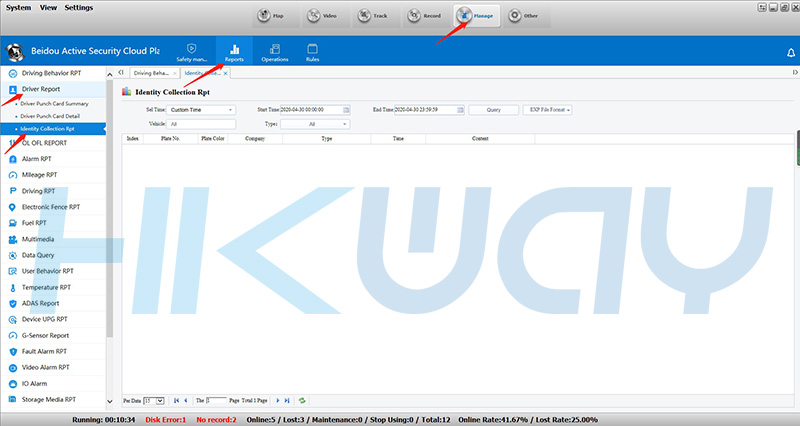Open Electronic Fence RPT
800x426 pixels.
coord(53,207)
